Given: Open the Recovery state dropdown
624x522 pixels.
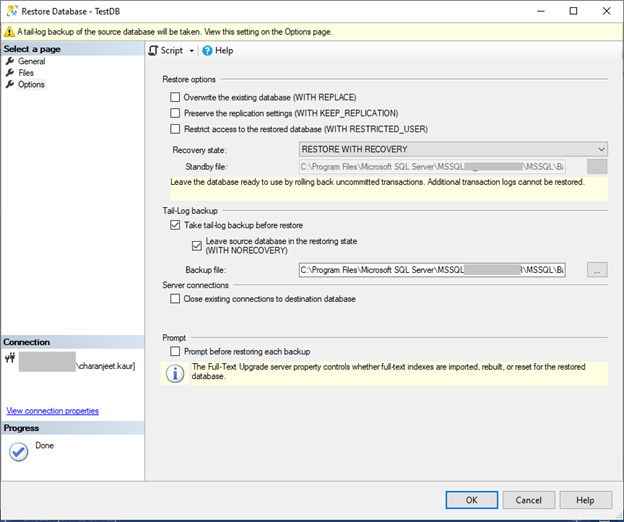Looking at the screenshot, I should (453, 149).
